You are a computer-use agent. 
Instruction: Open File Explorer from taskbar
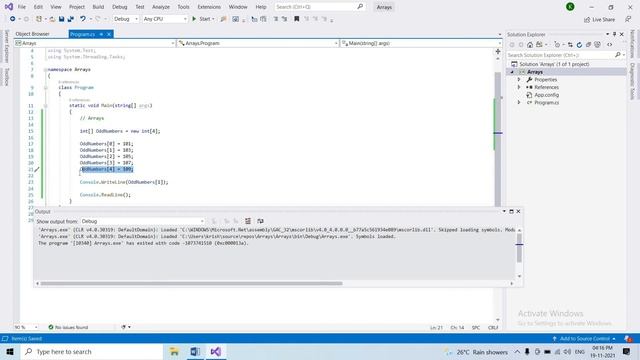click(174, 351)
